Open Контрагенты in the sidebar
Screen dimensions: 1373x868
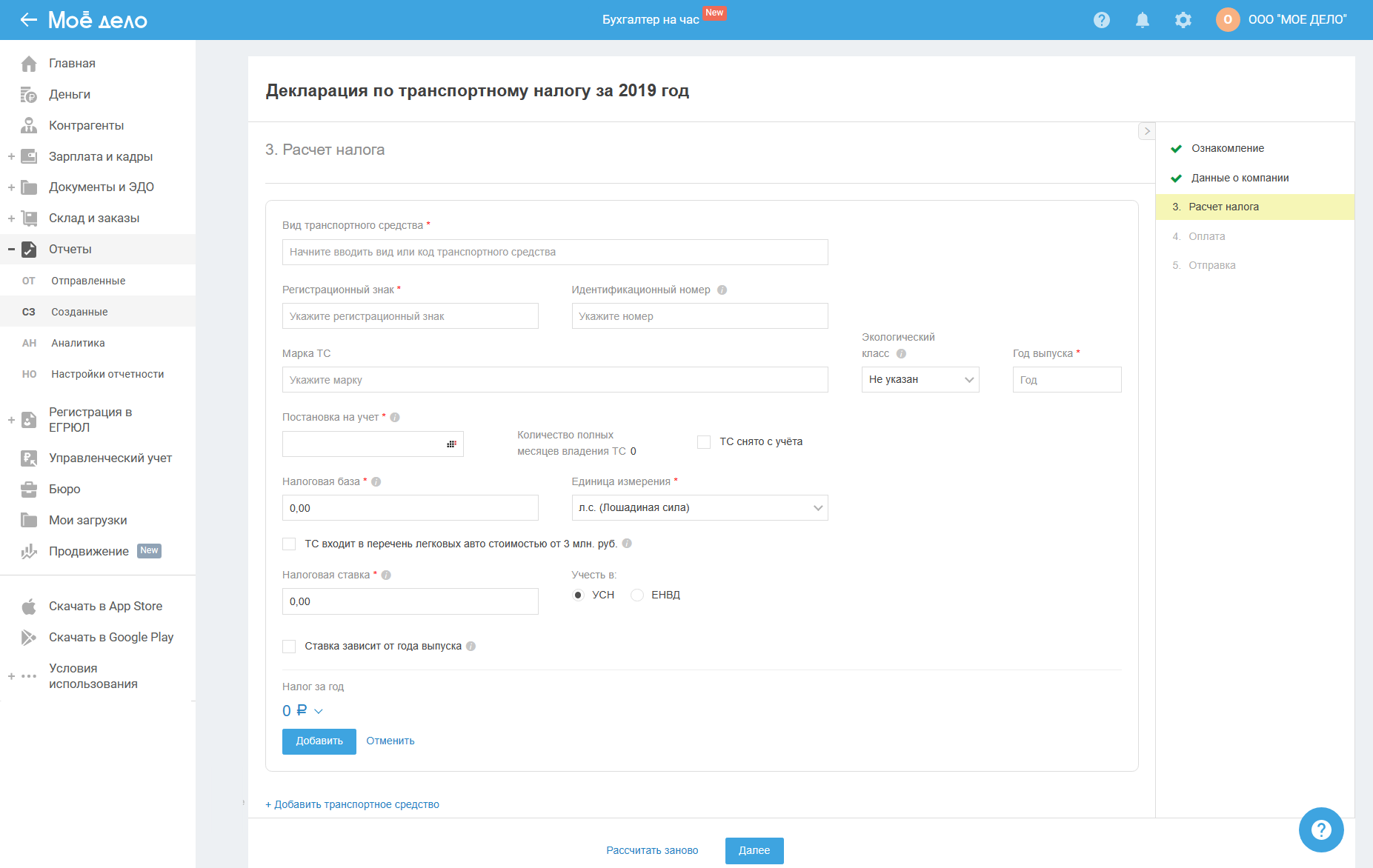coord(86,126)
